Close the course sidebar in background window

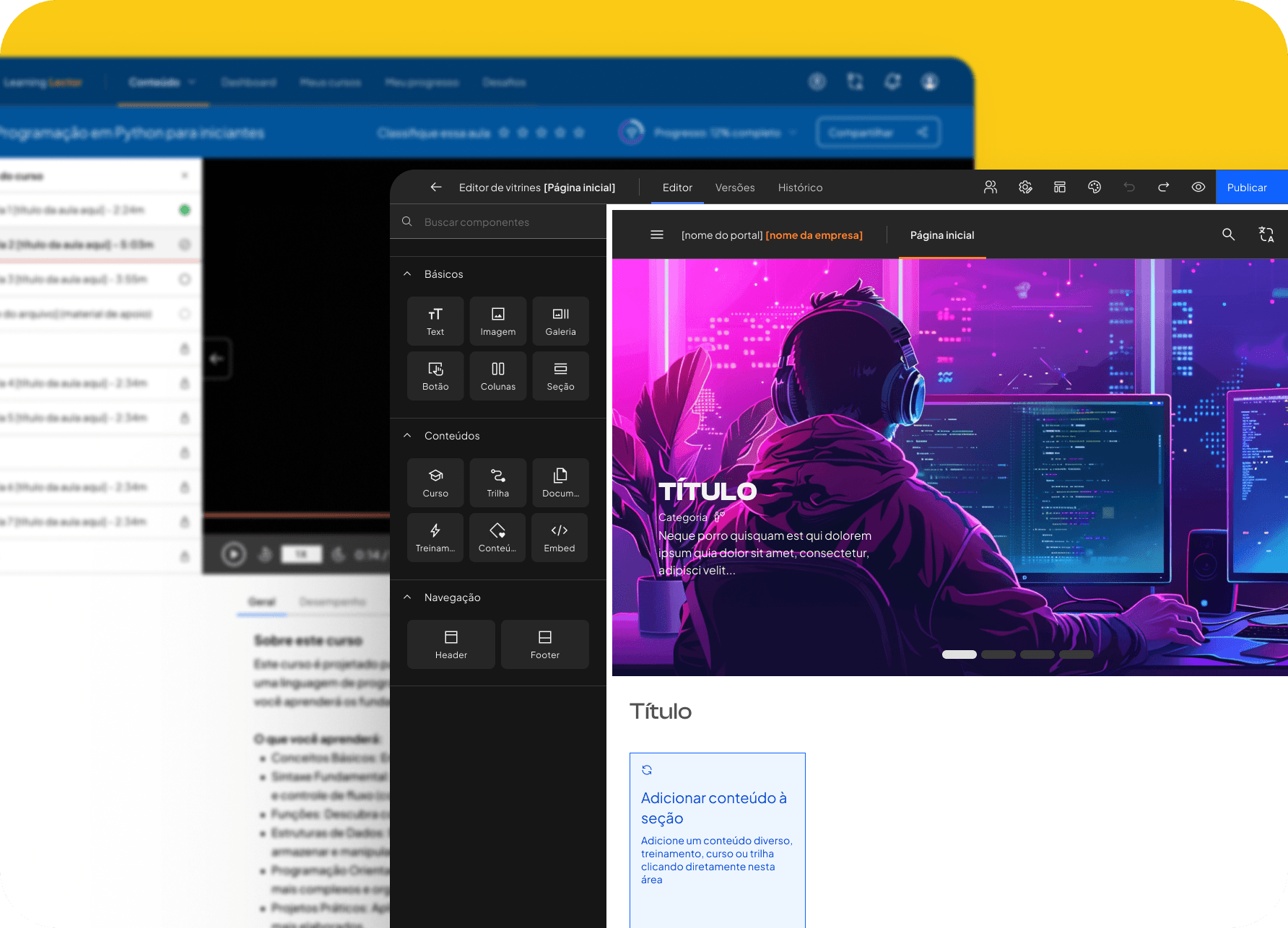(x=185, y=175)
